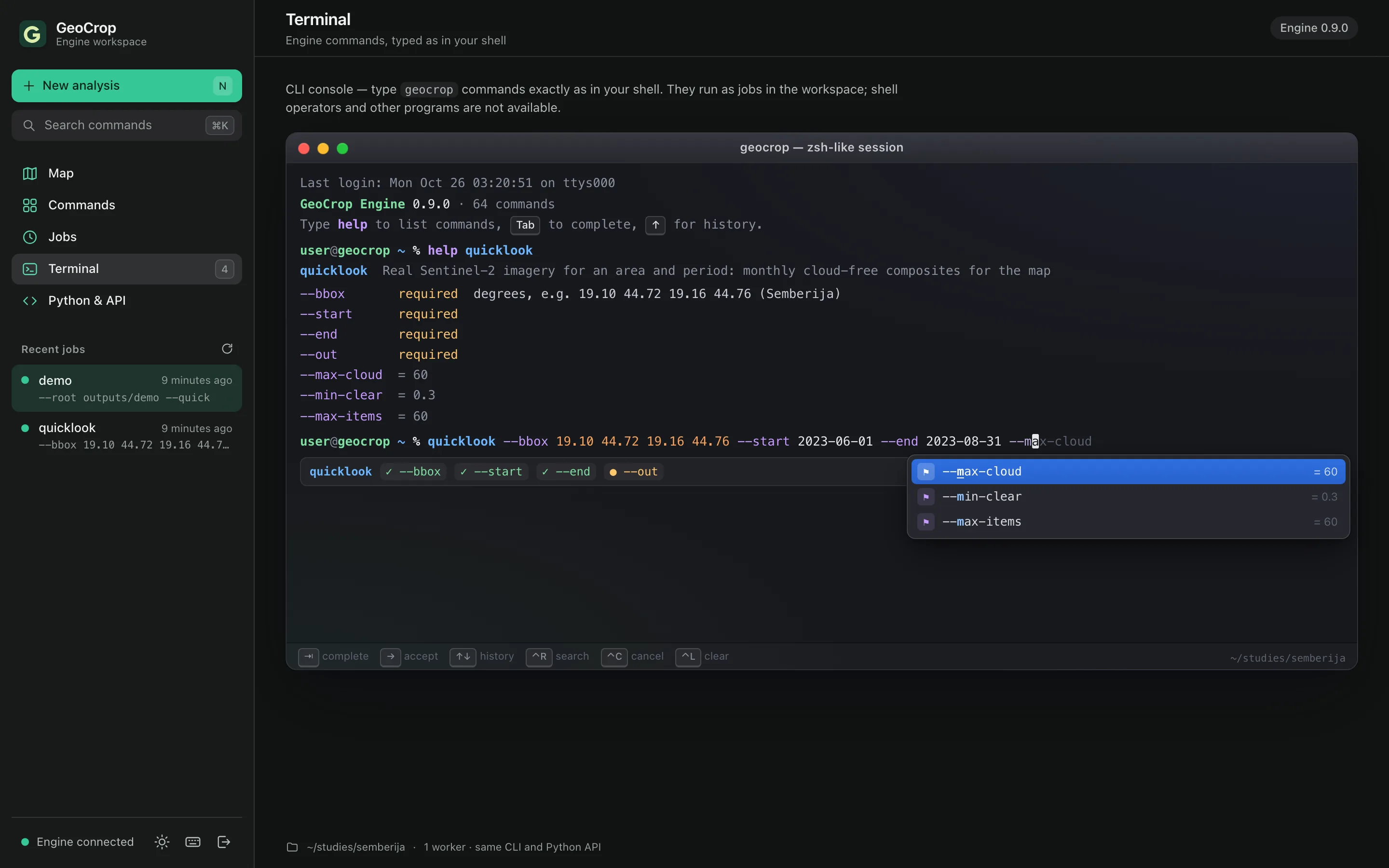Click the sign-out icon in sidebar footer
This screenshot has height=868, width=1389.
(224, 842)
